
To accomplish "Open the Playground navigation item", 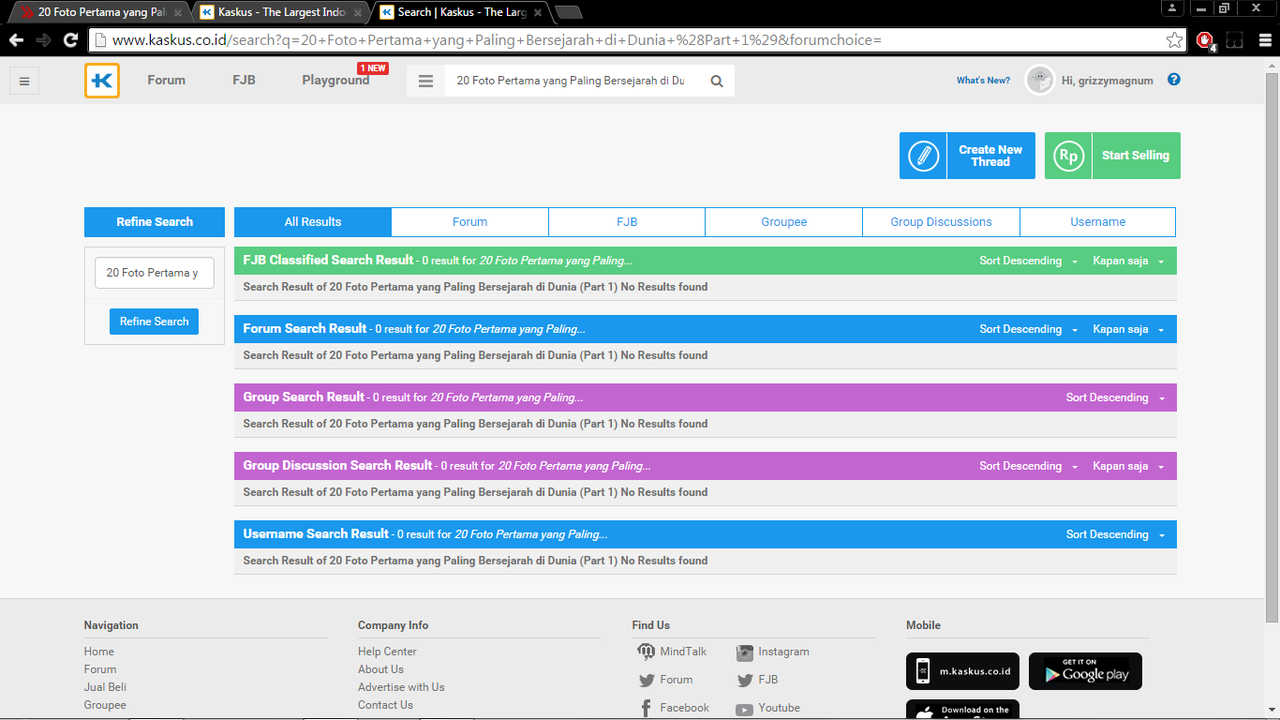I will (336, 80).
